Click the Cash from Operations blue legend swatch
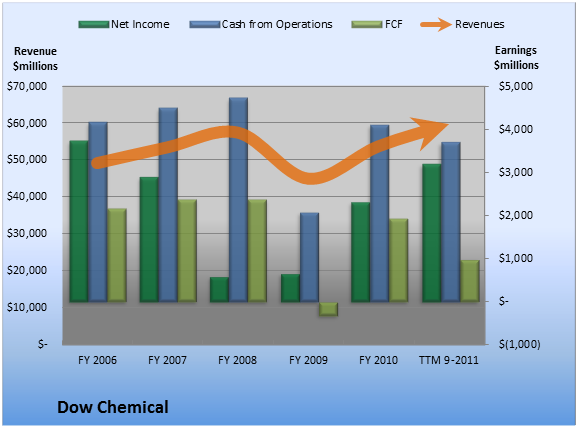The height and width of the screenshot is (427, 577). click(x=205, y=25)
